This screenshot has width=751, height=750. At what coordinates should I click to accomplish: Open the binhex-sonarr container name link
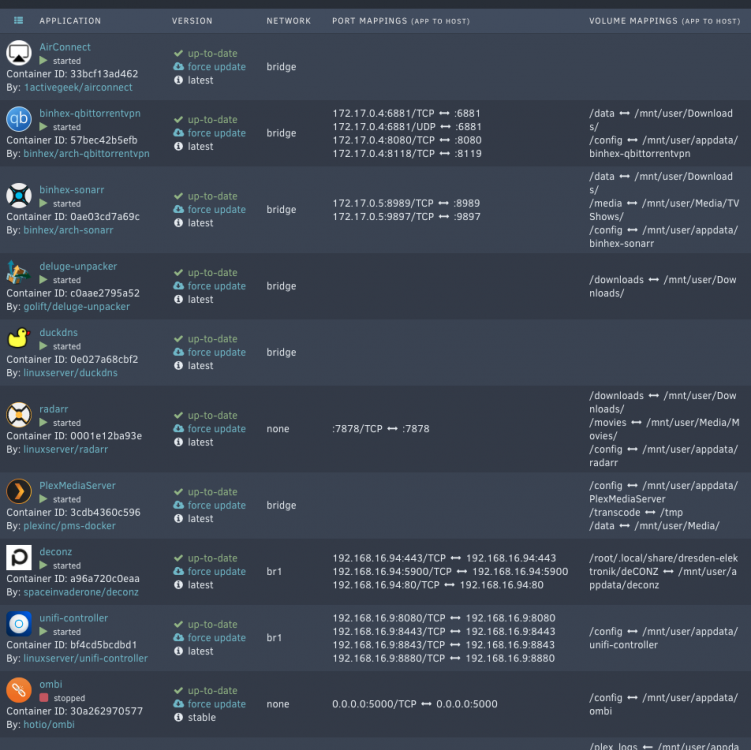click(72, 190)
